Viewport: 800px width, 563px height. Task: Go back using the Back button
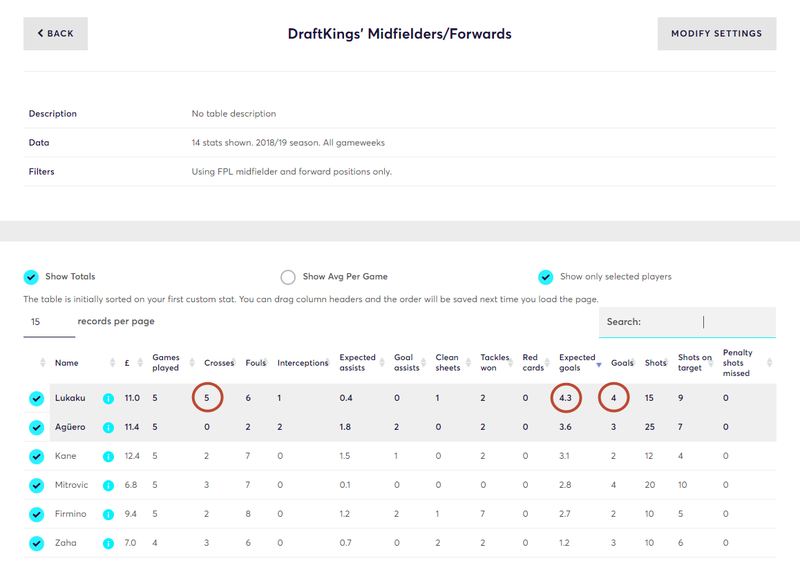[56, 34]
